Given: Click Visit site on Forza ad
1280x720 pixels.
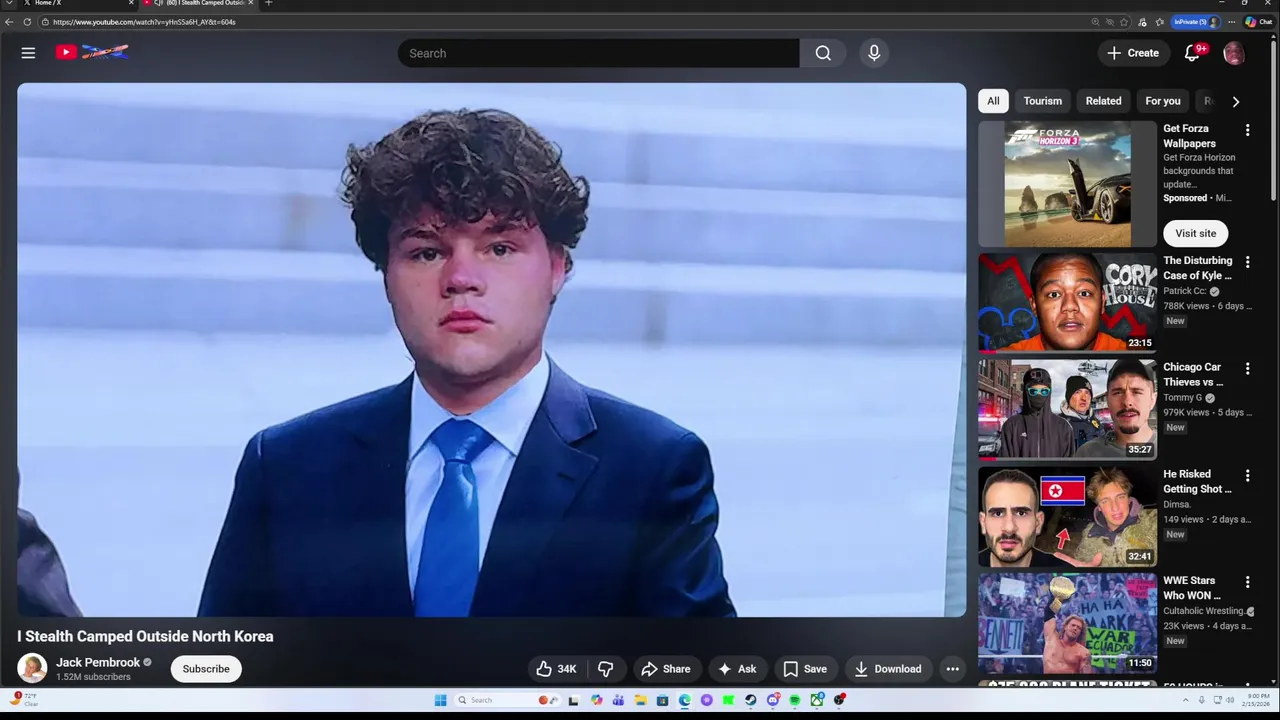Looking at the screenshot, I should click(1195, 233).
